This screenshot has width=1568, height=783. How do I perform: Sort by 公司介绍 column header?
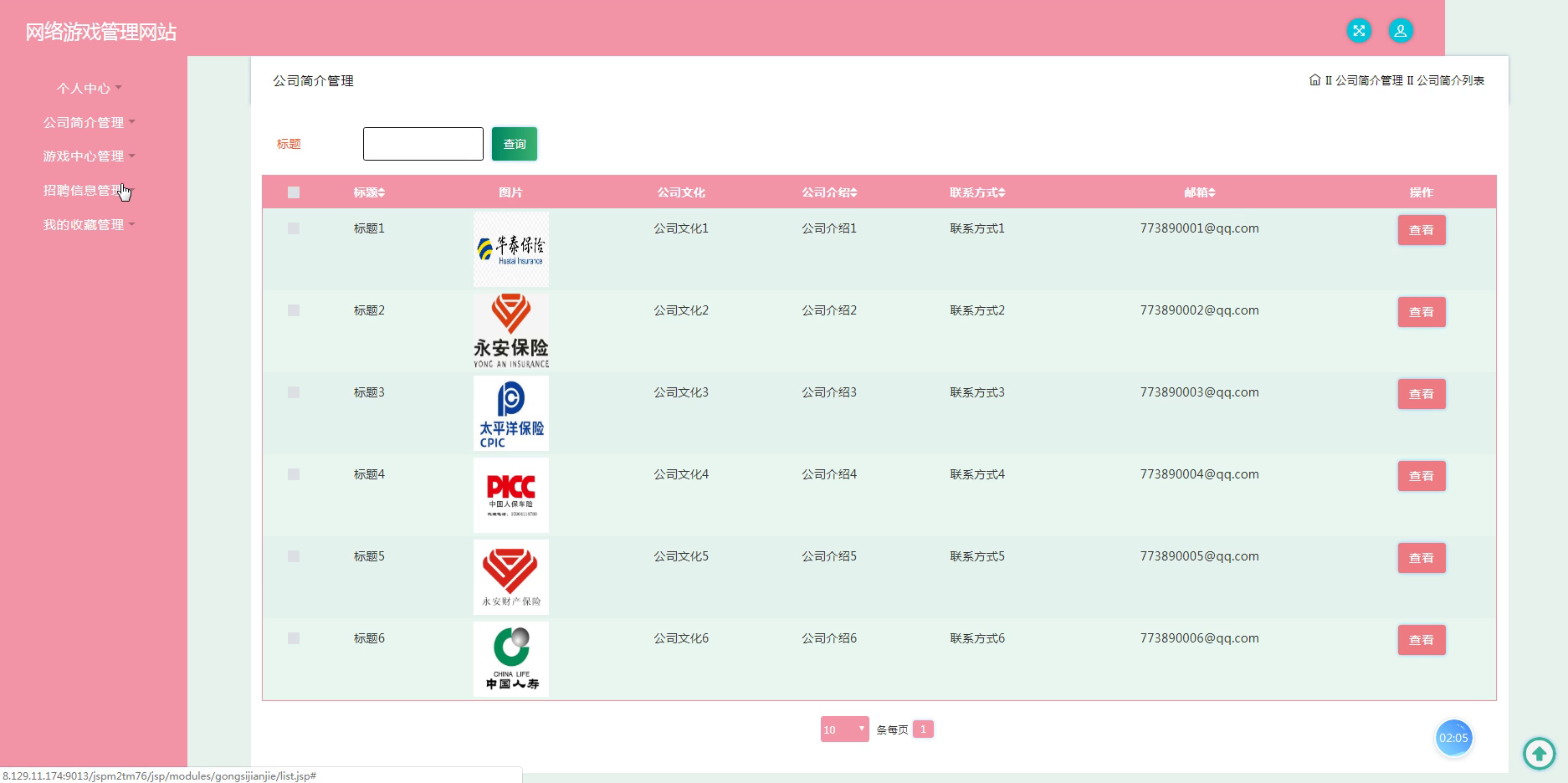click(829, 192)
